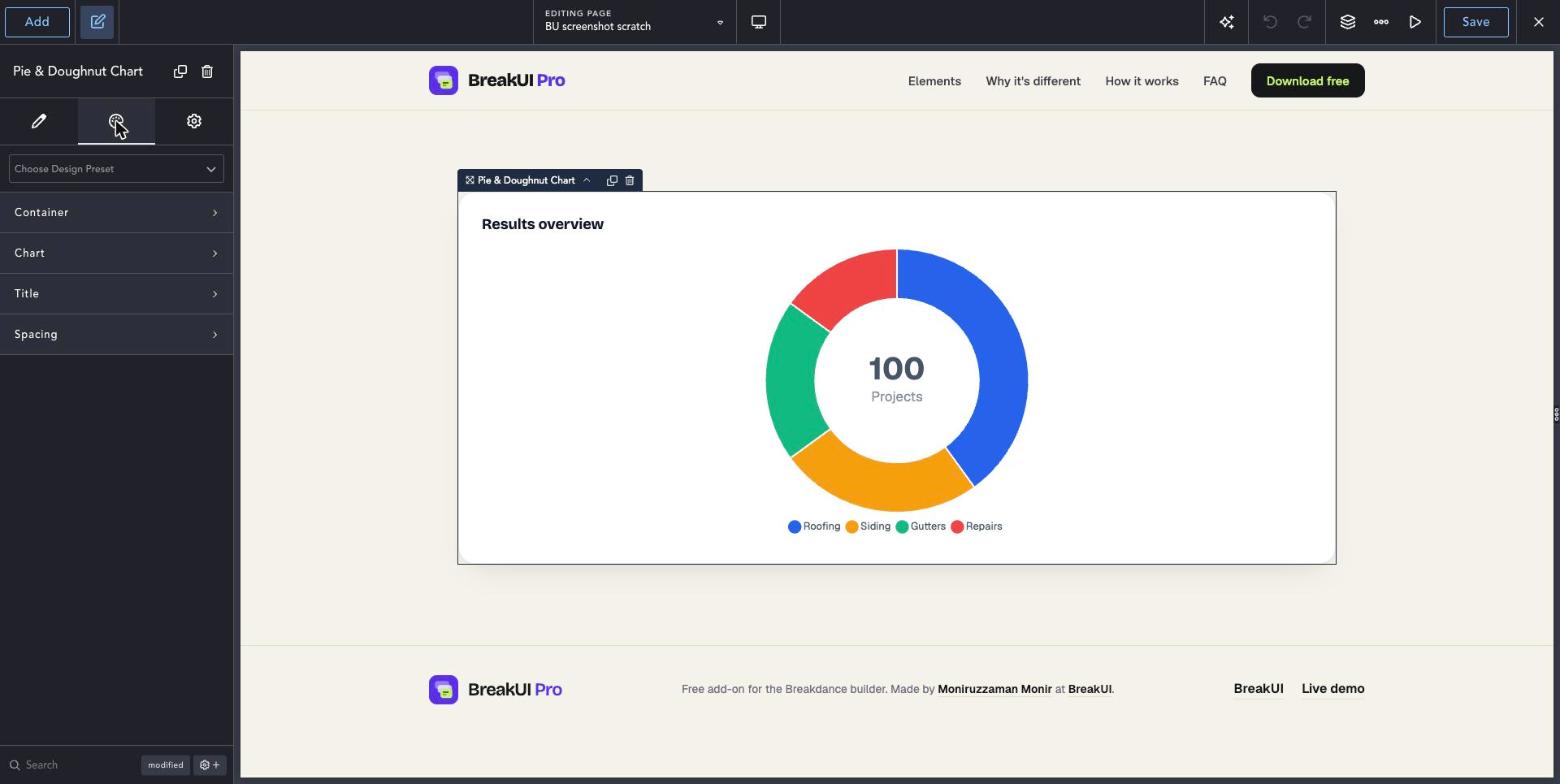Viewport: 1560px width, 784px height.
Task: Click the redo arrow icon
Action: pyautogui.click(x=1304, y=21)
